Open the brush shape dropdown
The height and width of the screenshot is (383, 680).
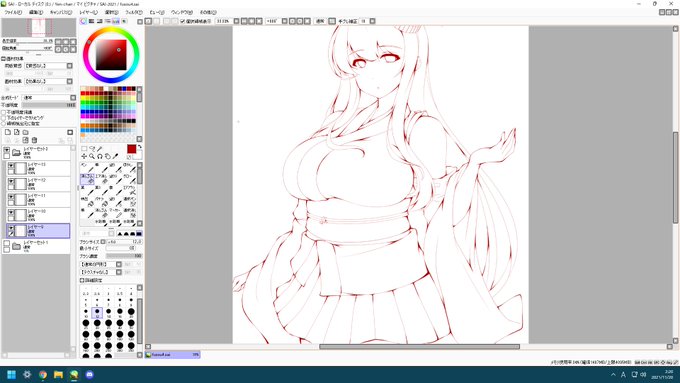coord(119,264)
